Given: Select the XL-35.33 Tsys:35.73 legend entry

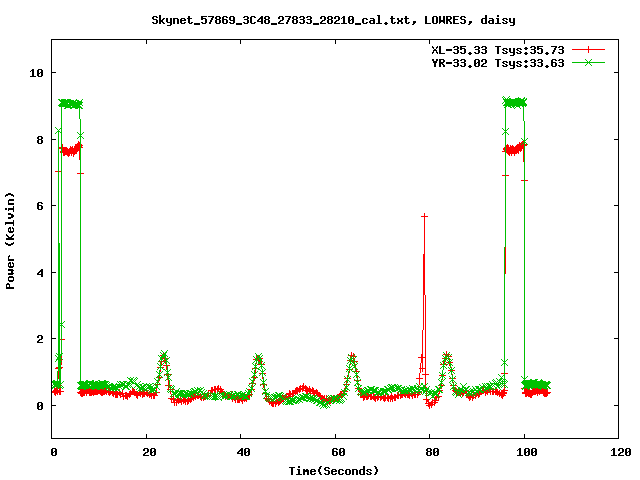Looking at the screenshot, I should (498, 50).
